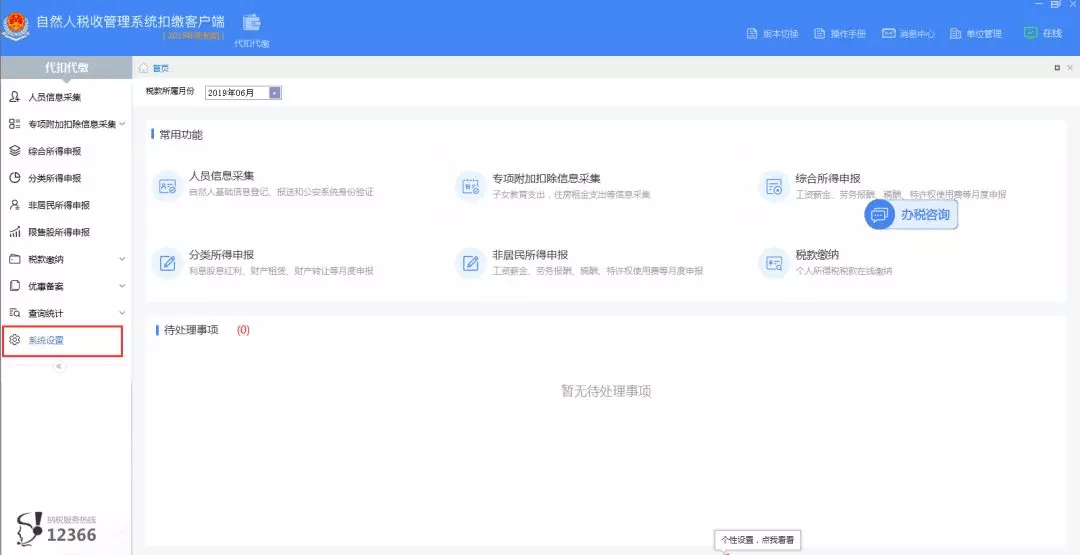Expand the 税款缴纳 sidebar menu
The image size is (1080, 555).
click(122, 259)
